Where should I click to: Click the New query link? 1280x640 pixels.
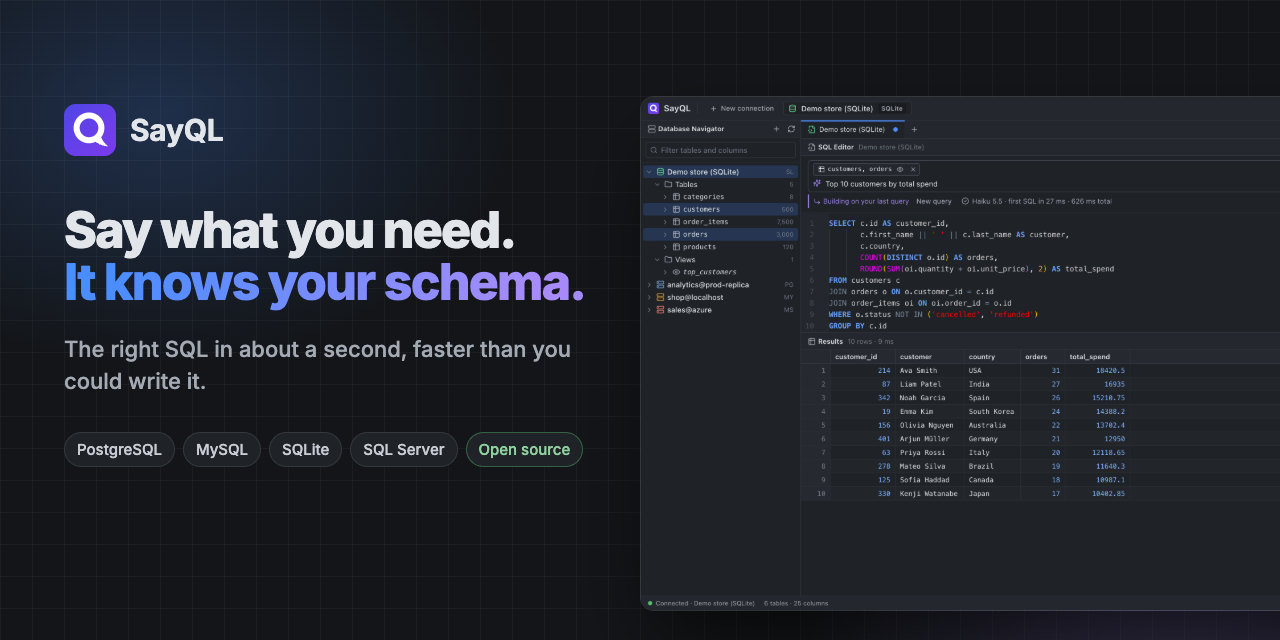(x=934, y=201)
